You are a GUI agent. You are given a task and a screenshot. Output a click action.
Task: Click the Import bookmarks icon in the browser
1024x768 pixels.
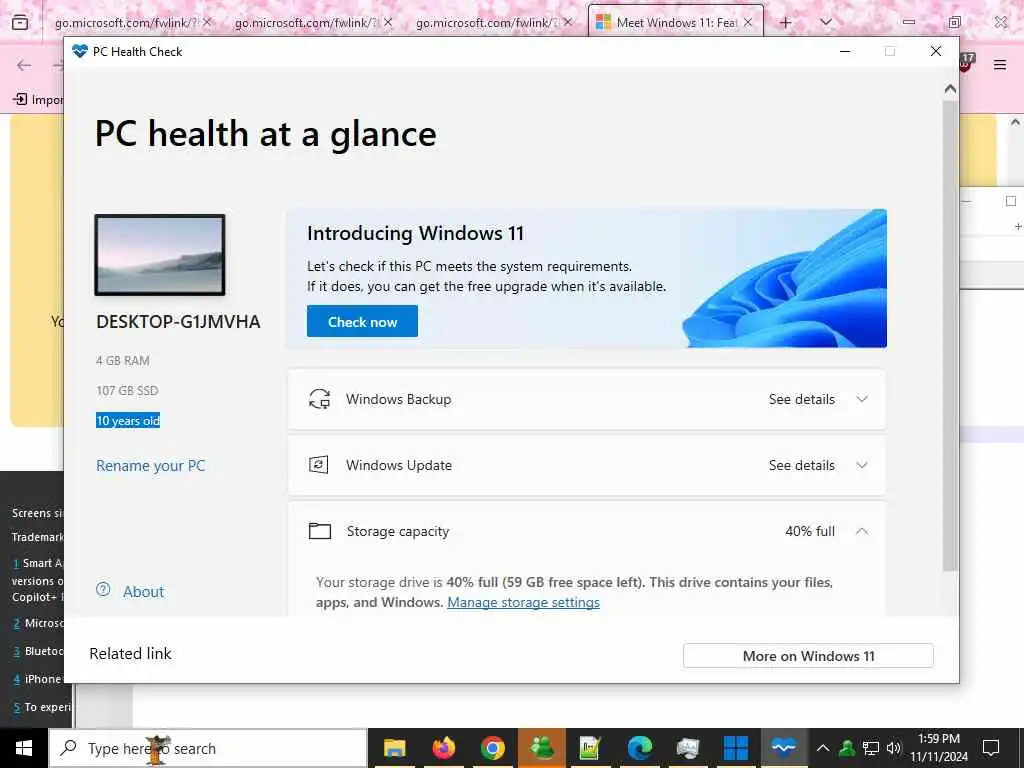(20, 99)
